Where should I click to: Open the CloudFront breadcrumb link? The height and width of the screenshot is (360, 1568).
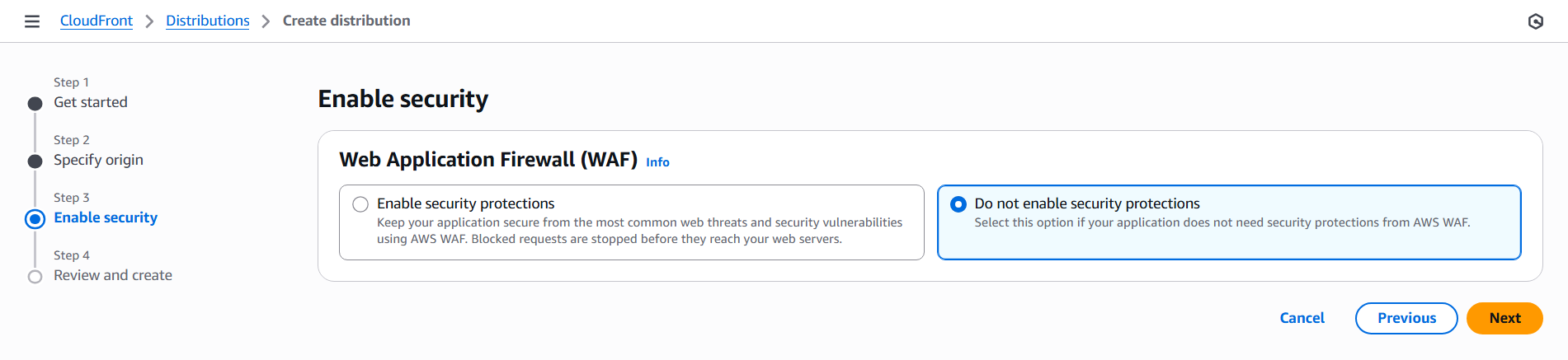(x=97, y=21)
